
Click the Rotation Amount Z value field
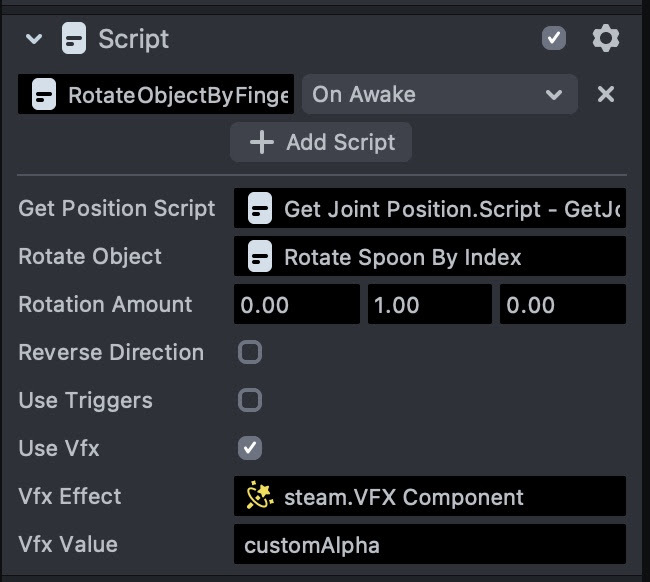pos(562,305)
